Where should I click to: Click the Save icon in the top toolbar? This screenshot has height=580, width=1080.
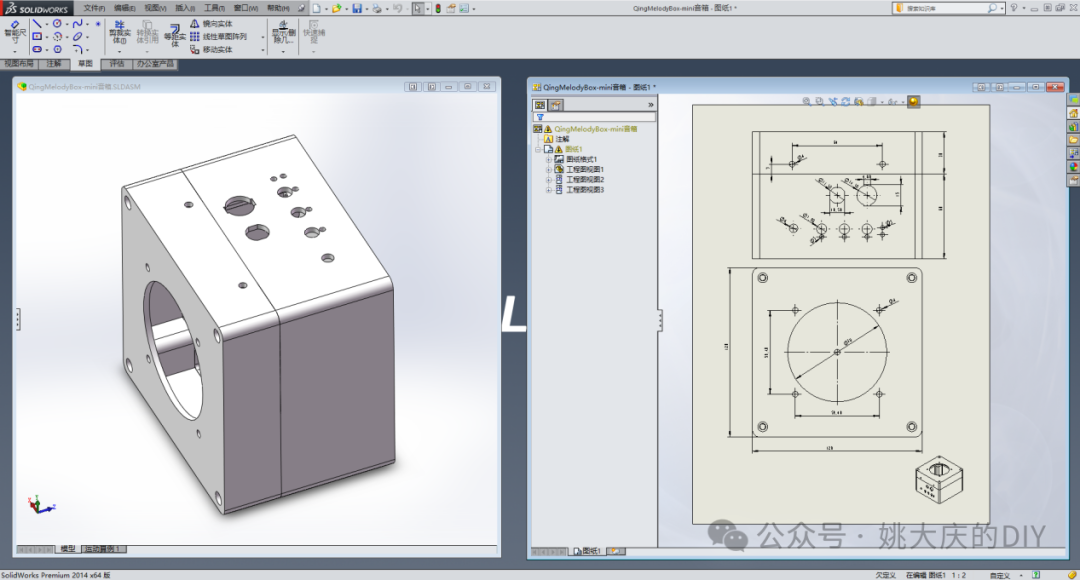[x=356, y=8]
